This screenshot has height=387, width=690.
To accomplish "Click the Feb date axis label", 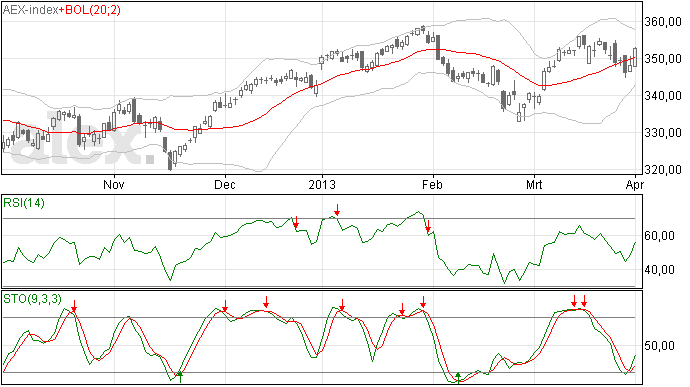I will [432, 184].
